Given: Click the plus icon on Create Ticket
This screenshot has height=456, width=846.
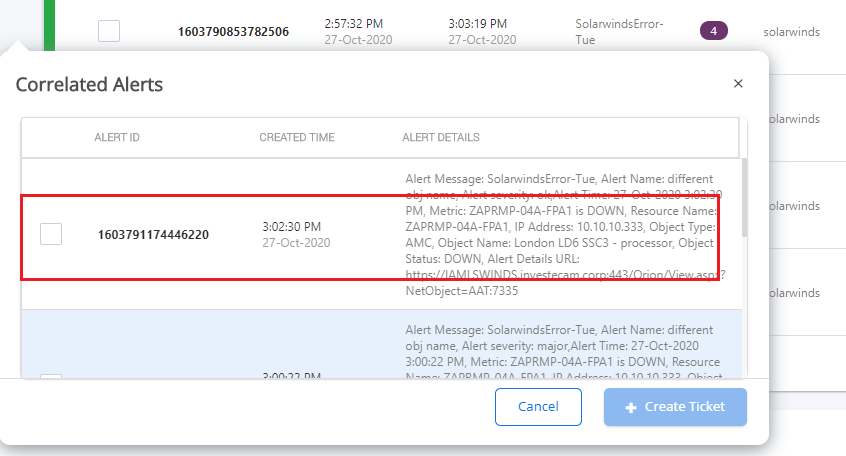Looking at the screenshot, I should tap(631, 407).
